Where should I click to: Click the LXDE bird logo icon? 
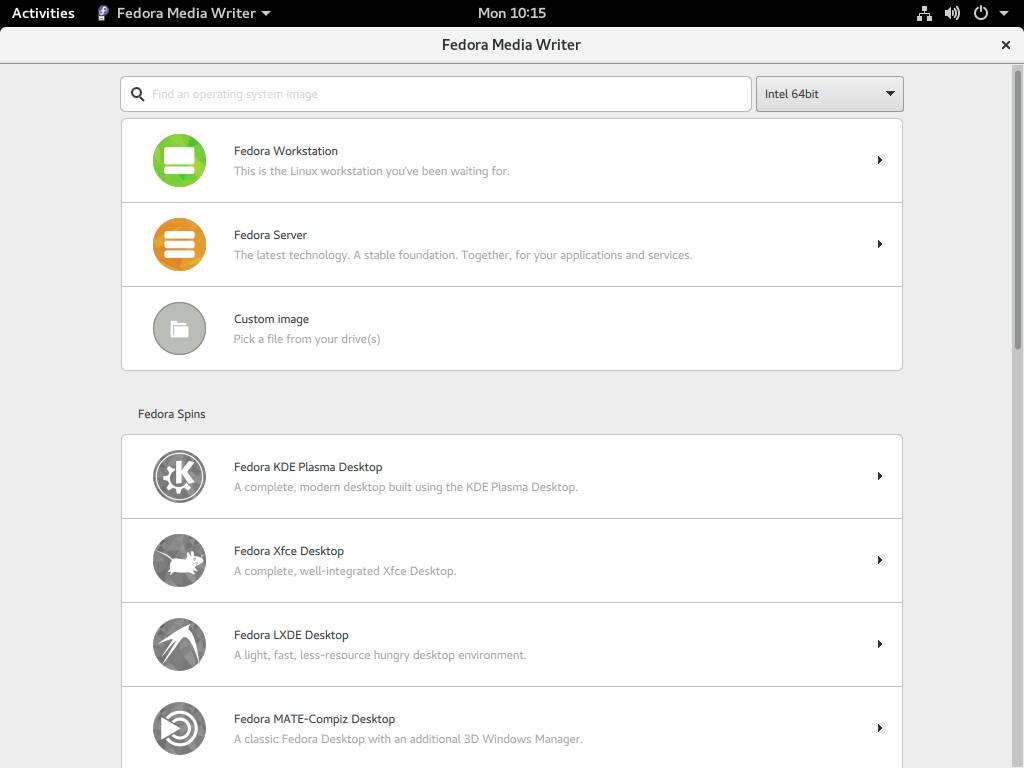[179, 645]
